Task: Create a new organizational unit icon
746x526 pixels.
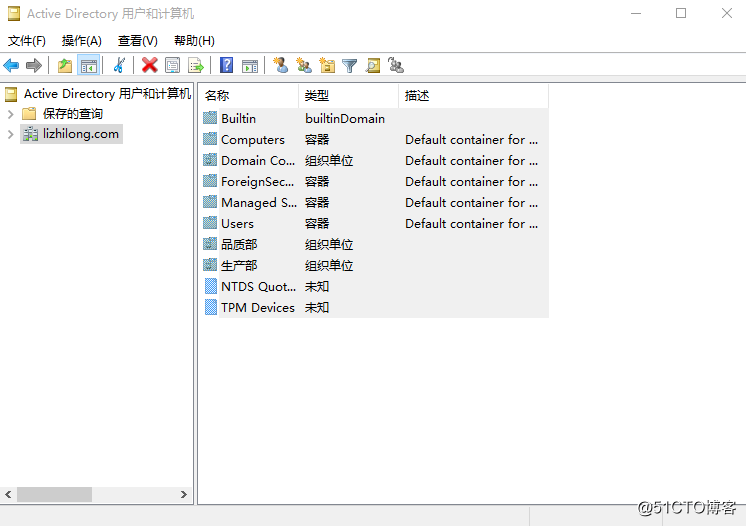Action: (x=327, y=65)
